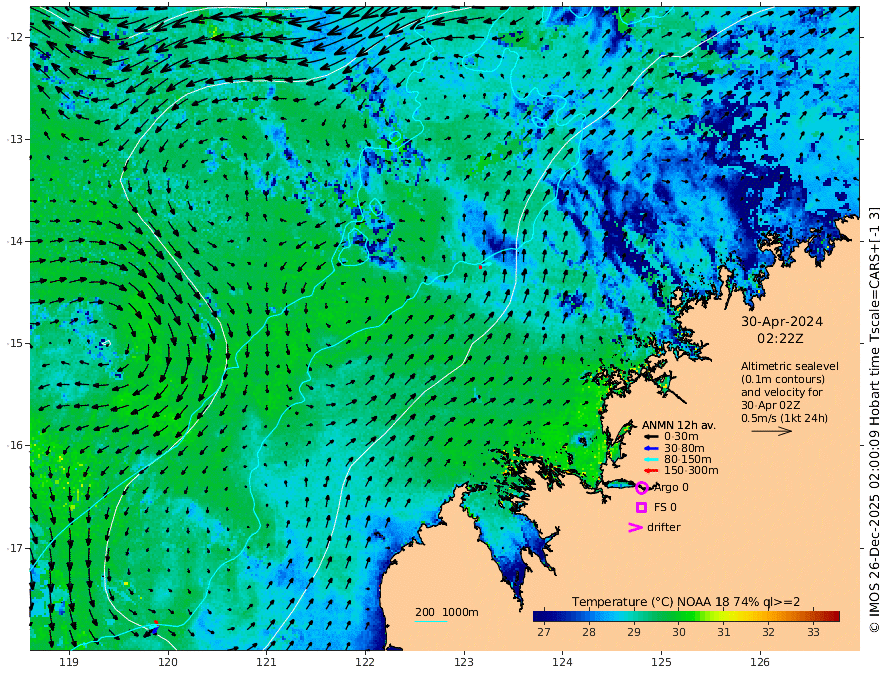Screen dimensions: 880x680
Task: Click the "30-80m" depth label
Action: click(684, 448)
